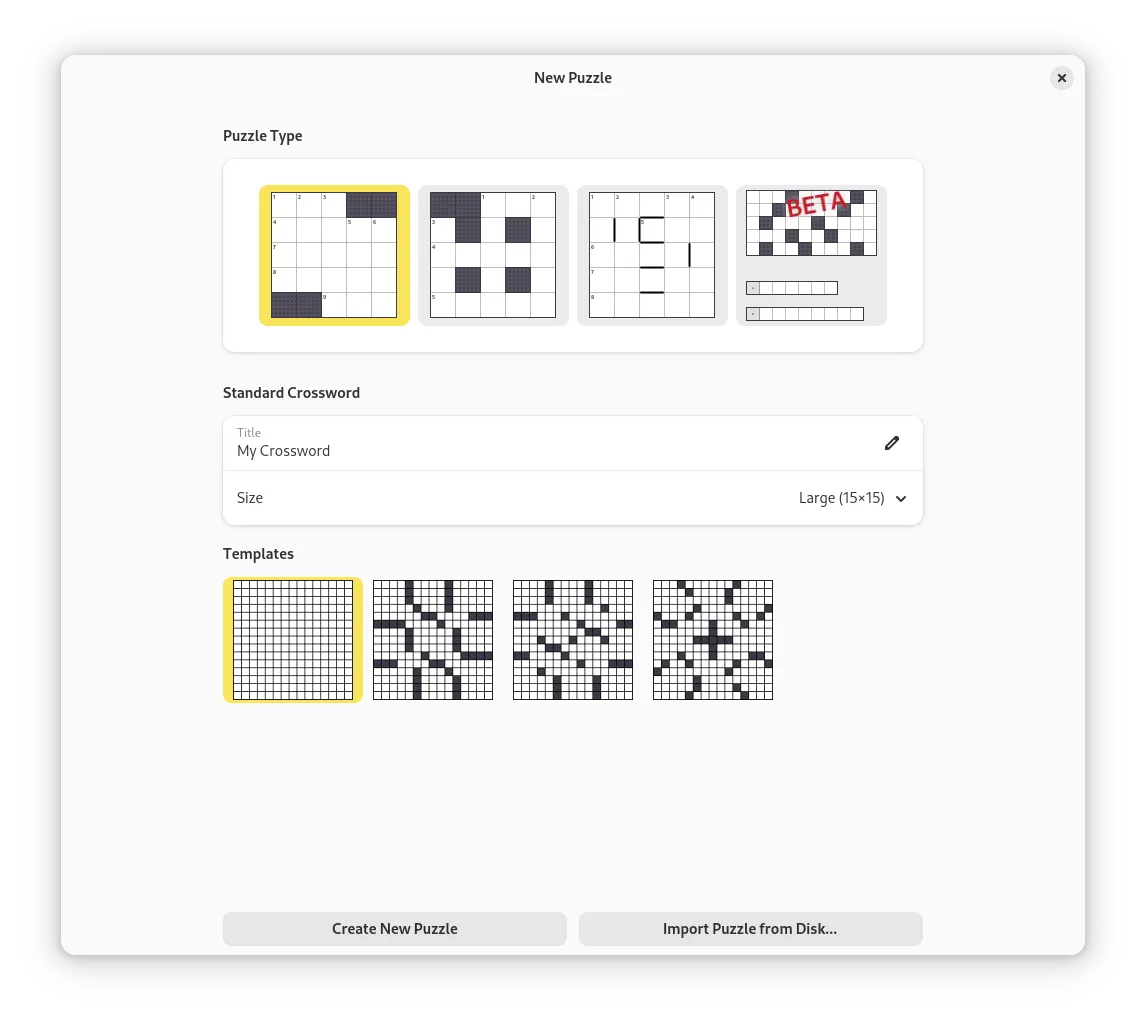The image size is (1146, 1022).
Task: Pick the template with a plus-shaped center
Action: click(712, 639)
